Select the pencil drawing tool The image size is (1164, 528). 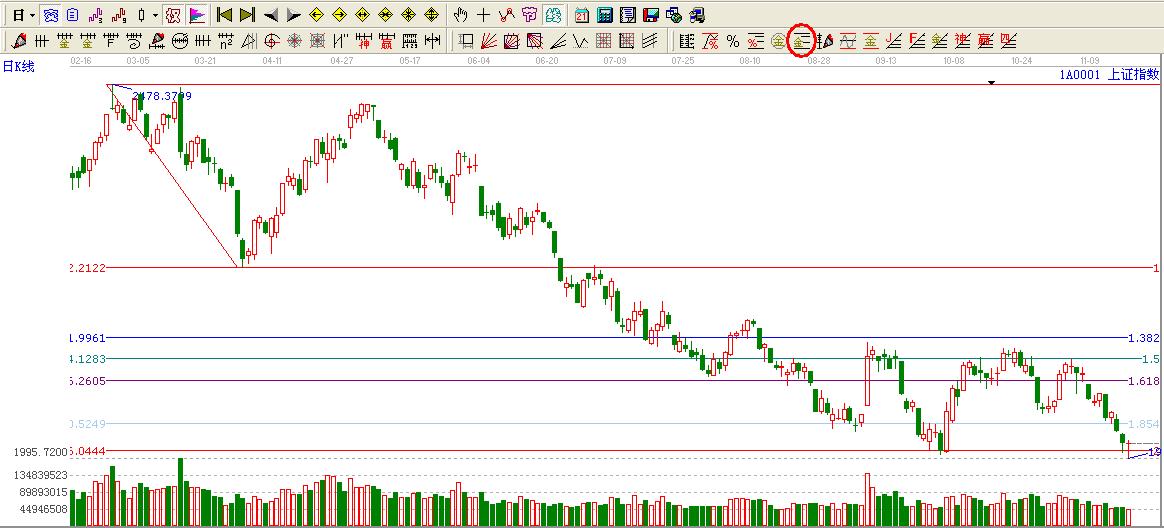click(19, 41)
